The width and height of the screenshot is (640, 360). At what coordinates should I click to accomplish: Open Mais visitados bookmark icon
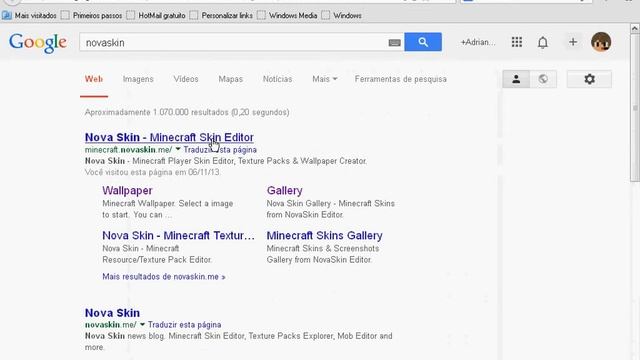7,16
